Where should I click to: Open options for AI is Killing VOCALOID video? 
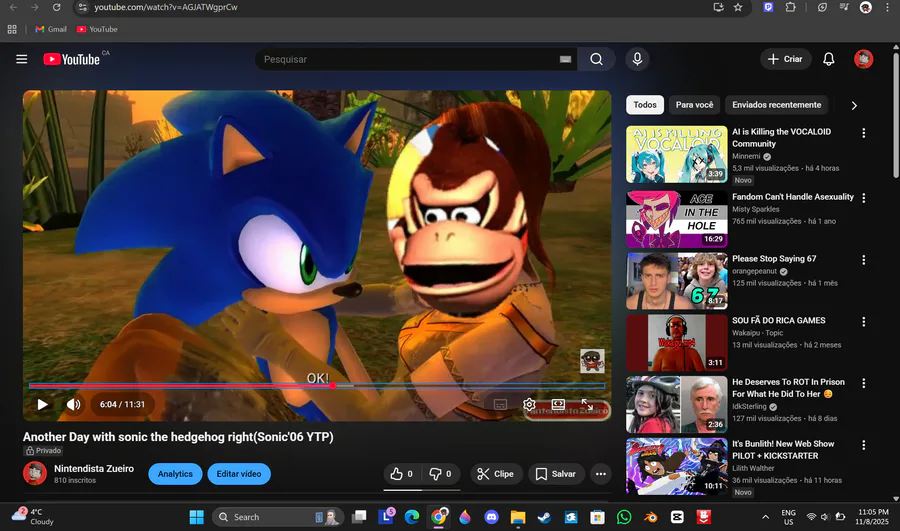[863, 133]
